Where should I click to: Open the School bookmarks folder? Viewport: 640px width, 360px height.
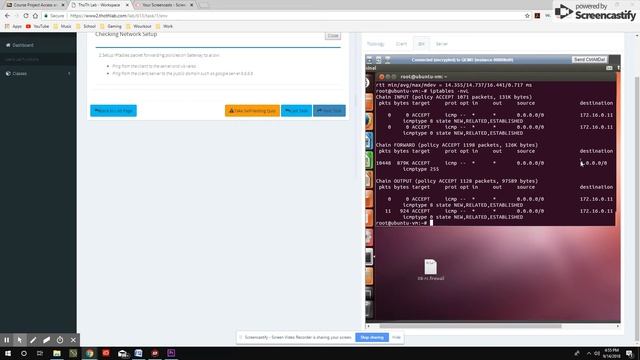[x=86, y=26]
